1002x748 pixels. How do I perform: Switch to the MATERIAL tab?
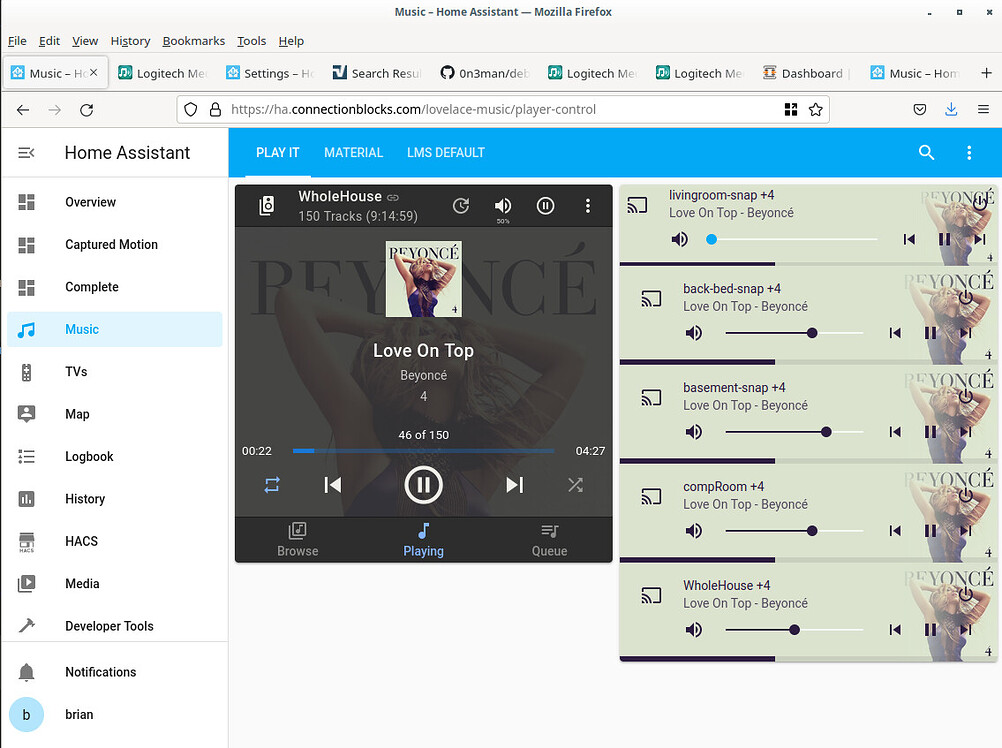click(x=353, y=152)
